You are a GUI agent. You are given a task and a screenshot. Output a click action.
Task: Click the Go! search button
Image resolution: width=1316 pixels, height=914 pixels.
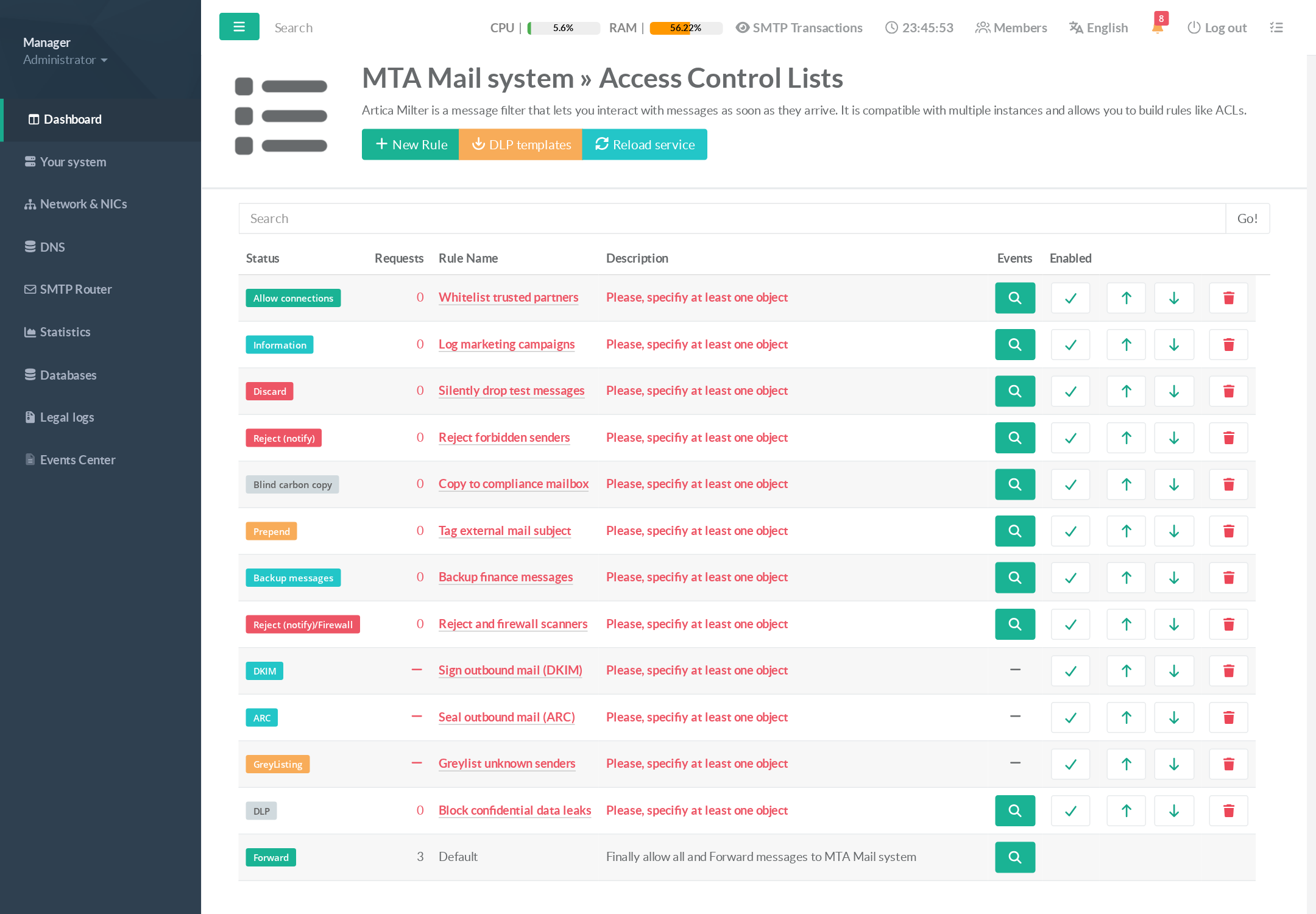[1248, 219]
